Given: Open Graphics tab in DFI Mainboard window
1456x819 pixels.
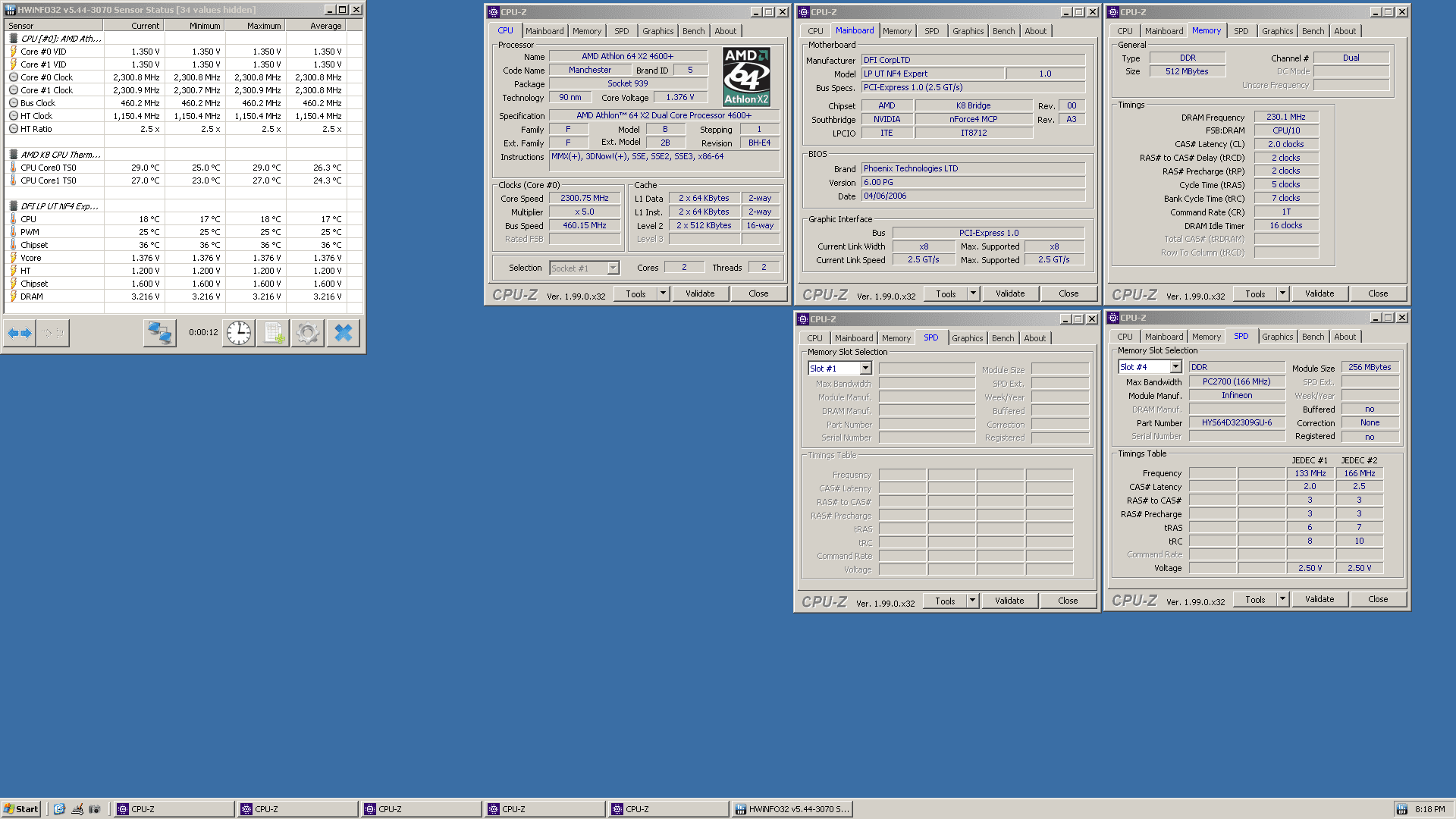Looking at the screenshot, I should click(968, 31).
